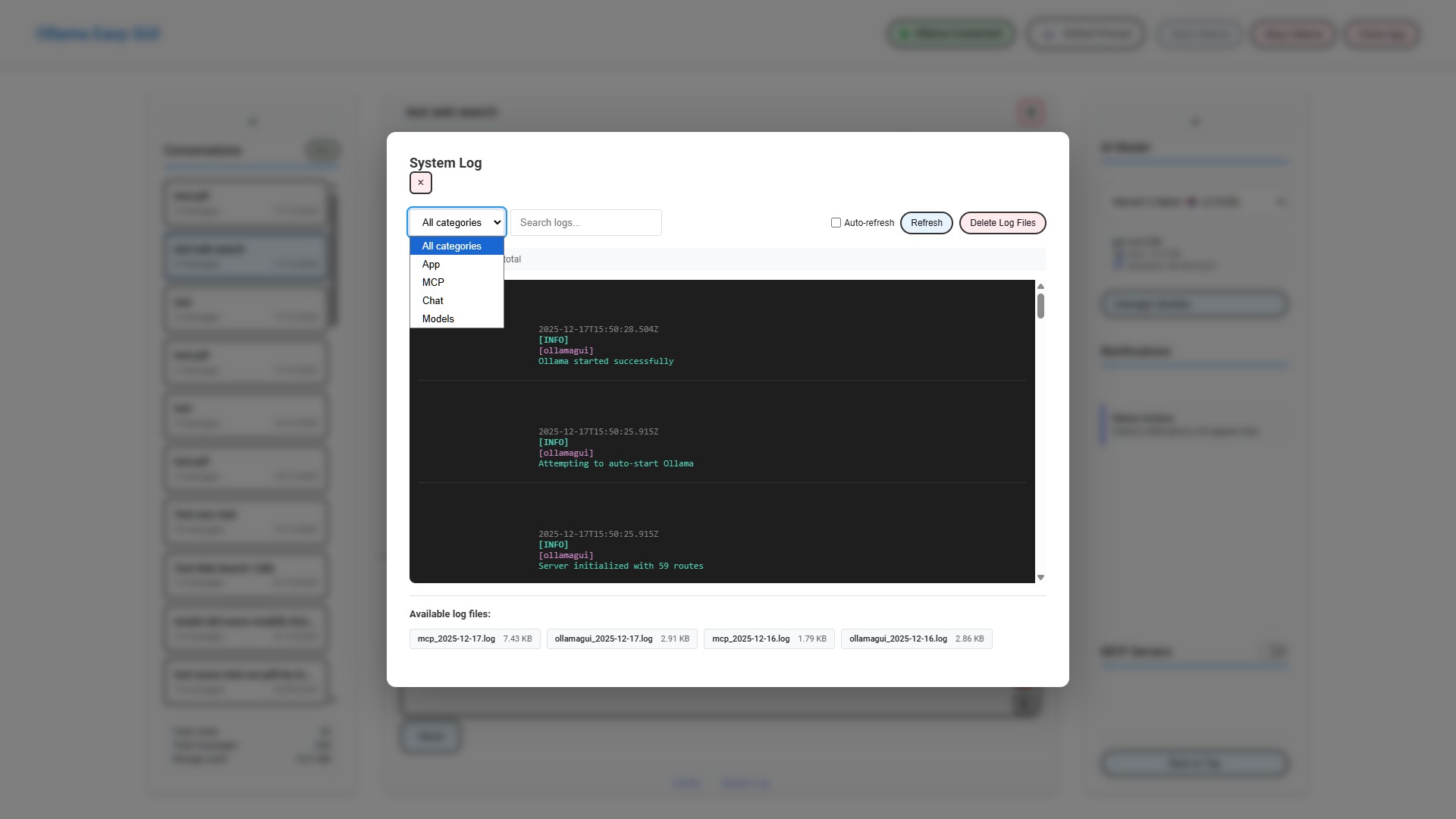Pick Models from category list
This screenshot has width=1456, height=819.
coord(438,318)
